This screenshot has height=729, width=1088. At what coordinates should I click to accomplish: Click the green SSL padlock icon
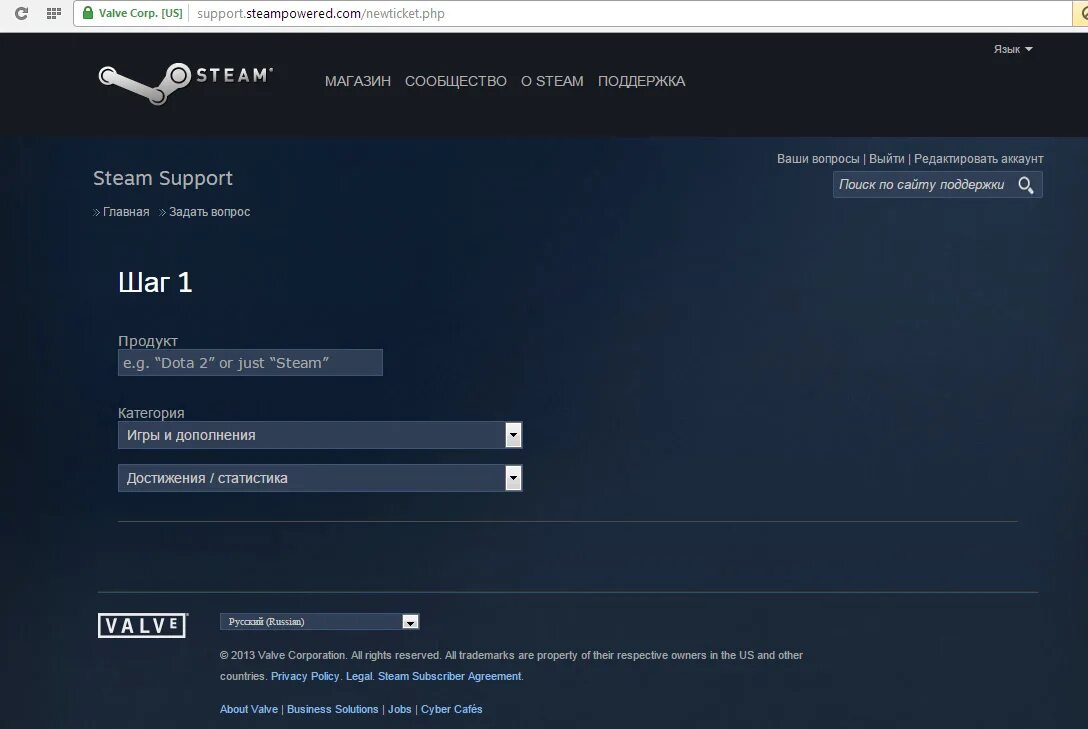tap(87, 12)
